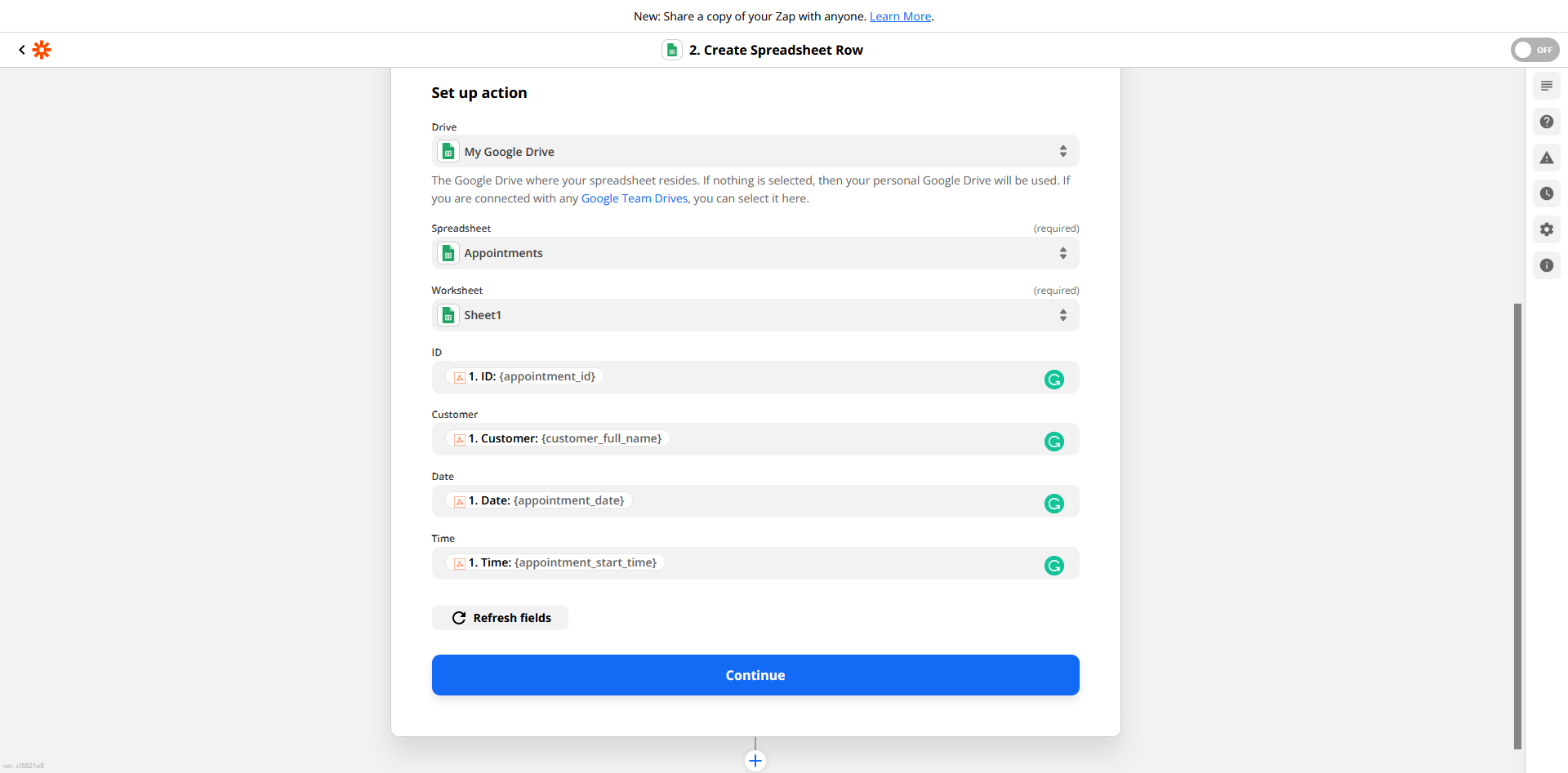Image resolution: width=1568 pixels, height=773 pixels.
Task: Click the Grammarly icon in the ID field
Action: (x=1054, y=380)
